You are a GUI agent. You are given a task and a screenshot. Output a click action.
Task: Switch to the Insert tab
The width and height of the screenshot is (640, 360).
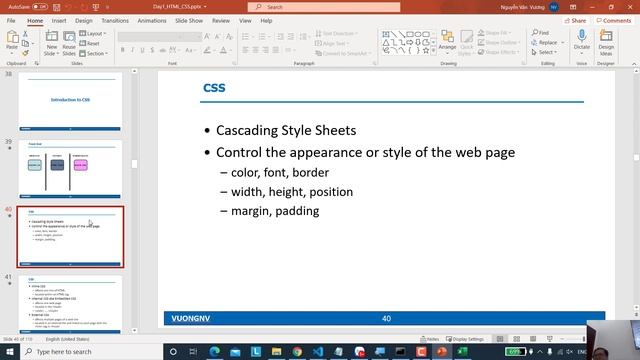[59, 20]
